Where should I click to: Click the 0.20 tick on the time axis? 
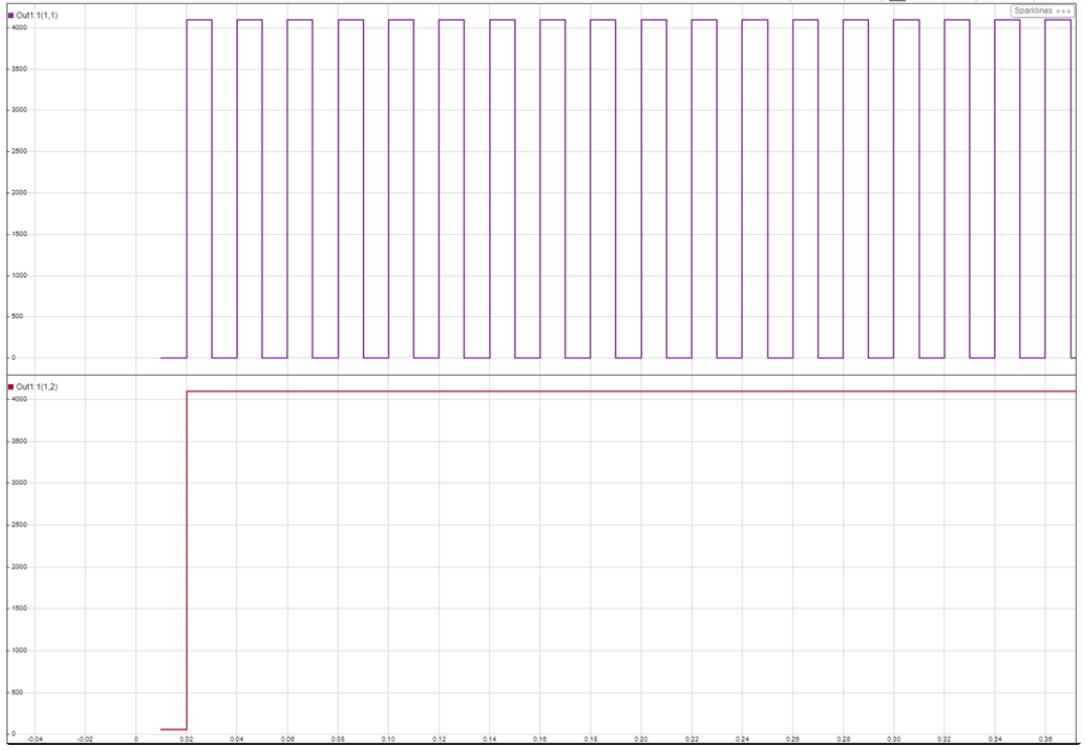pyautogui.click(x=641, y=739)
